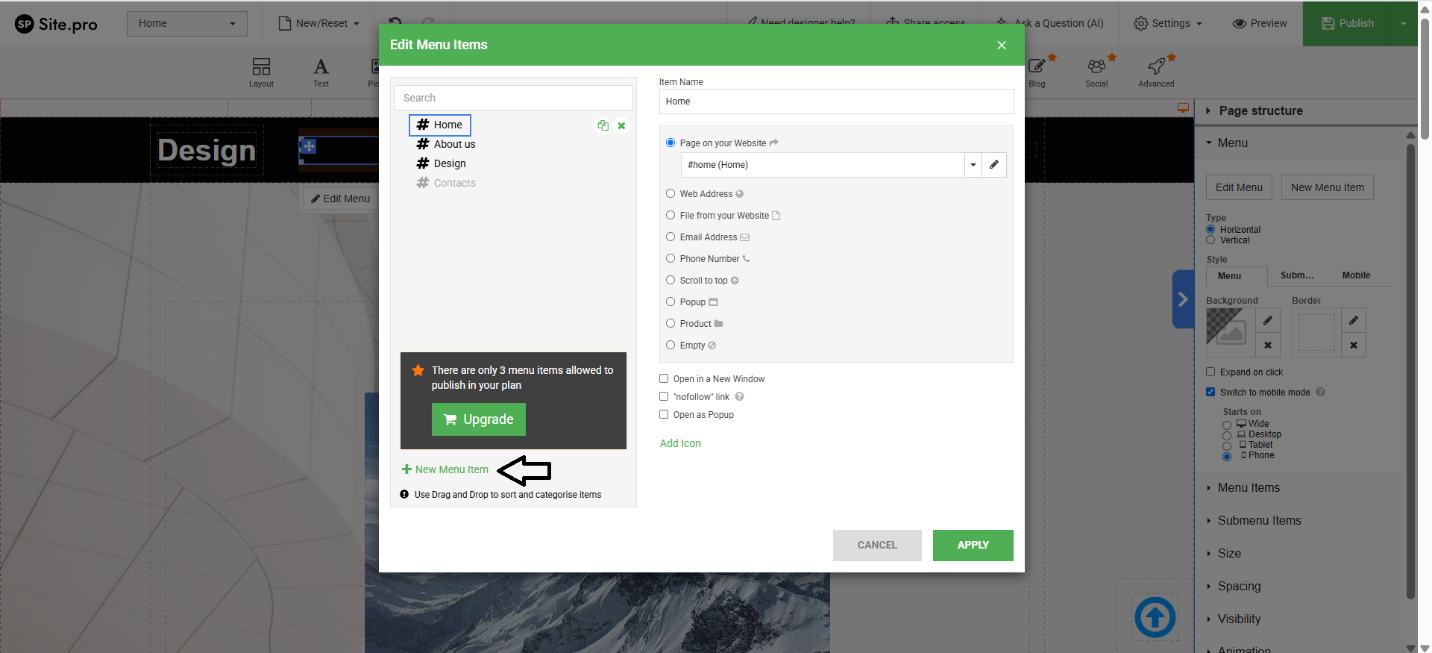Open the Social elements icon
This screenshot has width=1432, height=653.
(1097, 72)
